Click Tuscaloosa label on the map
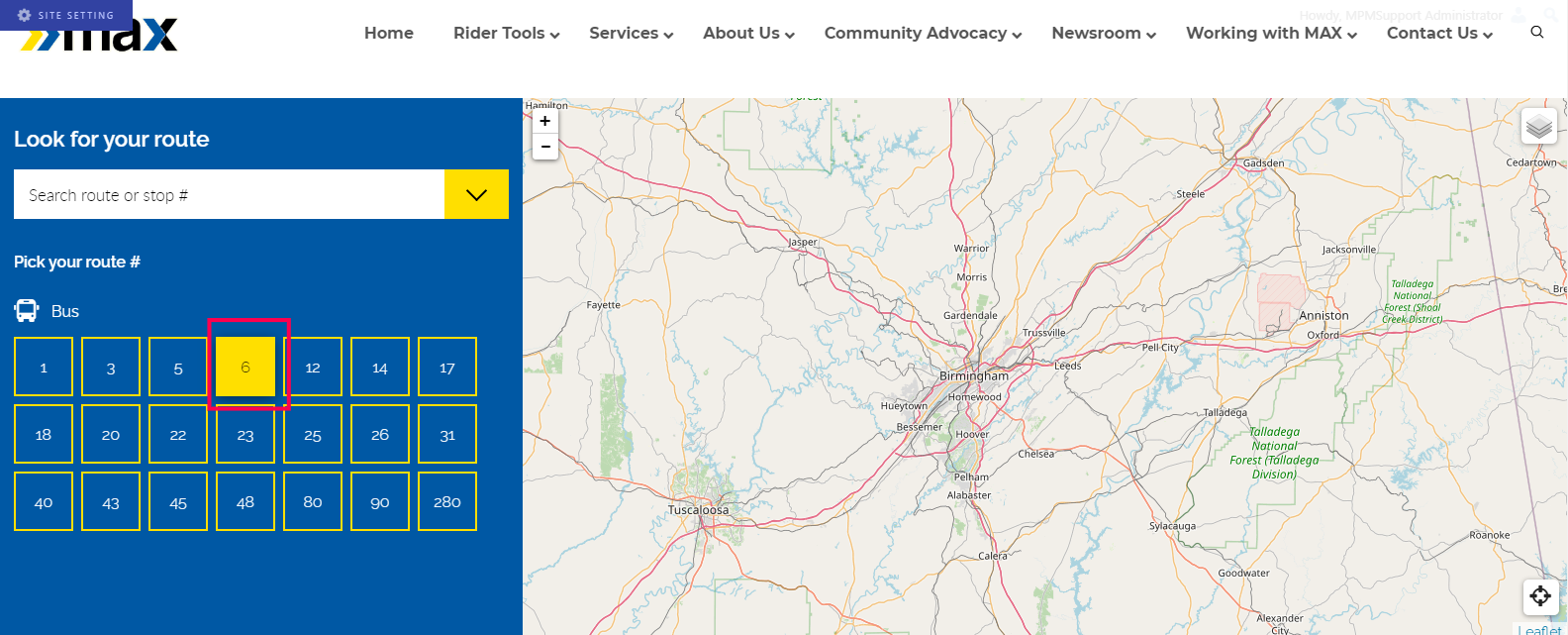This screenshot has width=1568, height=635. point(698,510)
